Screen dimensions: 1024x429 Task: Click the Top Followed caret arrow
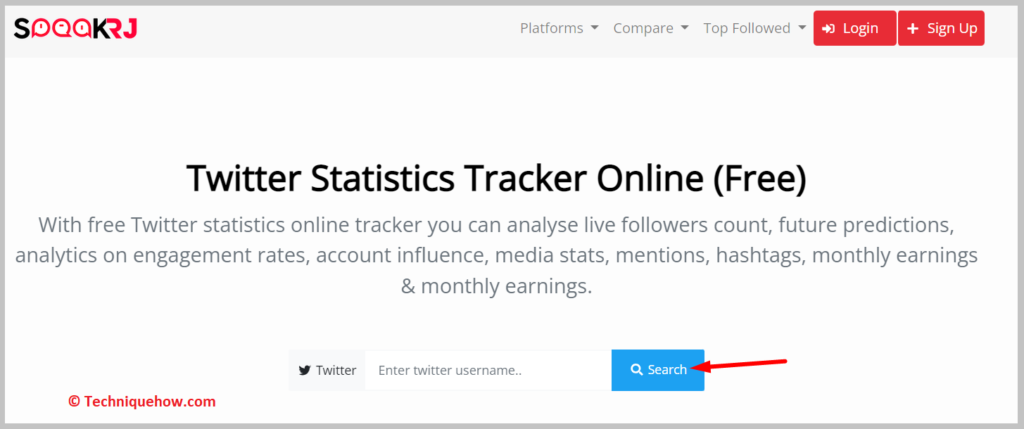tap(802, 28)
